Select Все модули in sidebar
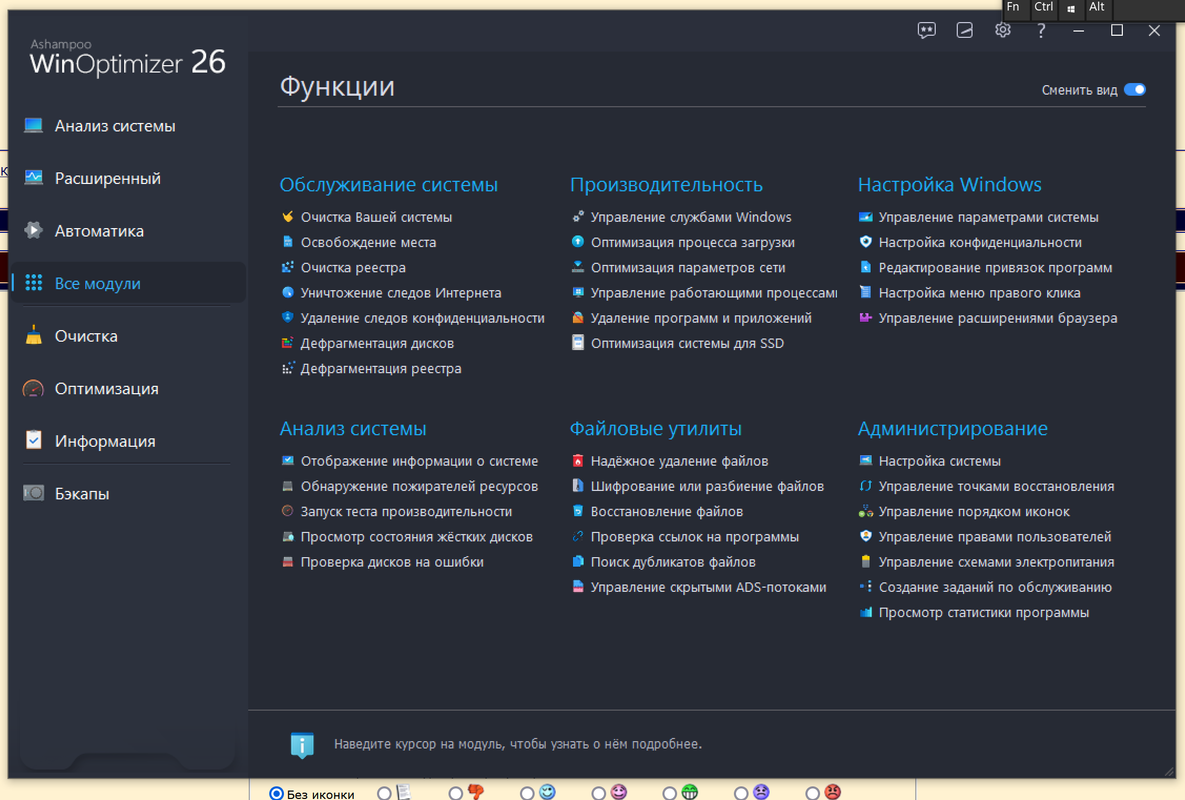 coord(128,283)
